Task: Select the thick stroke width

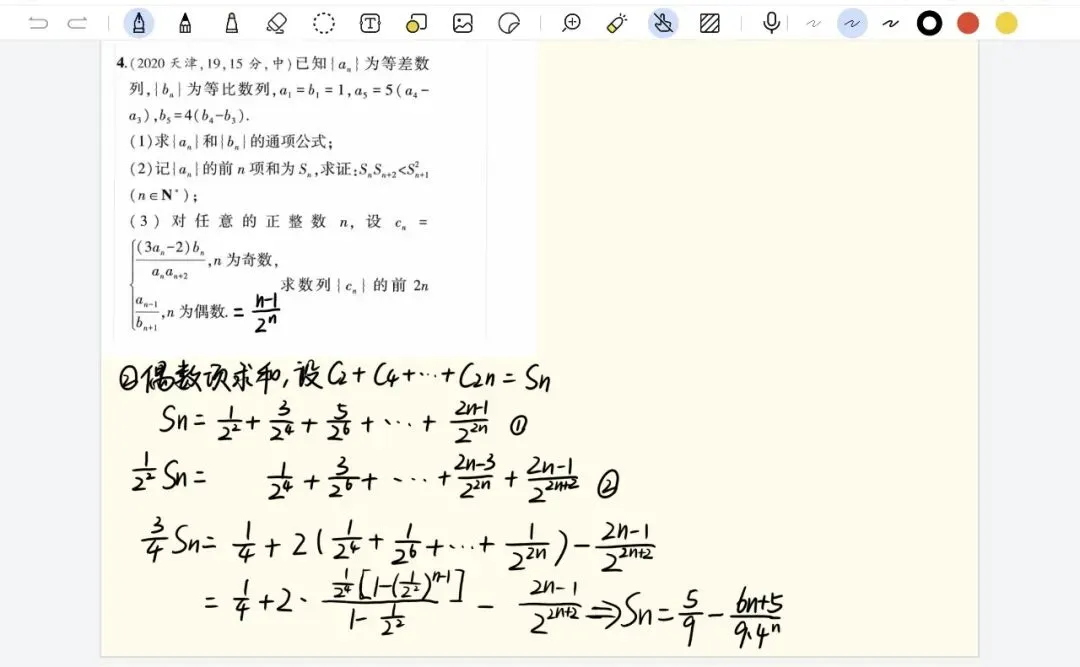Action: [890, 22]
